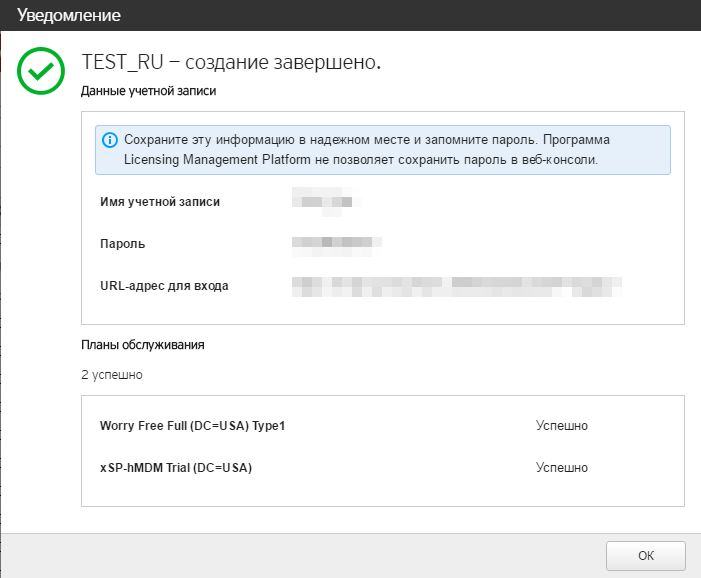Click the 2 успешно summary text
Screen dimensions: 701x578
click(111, 375)
